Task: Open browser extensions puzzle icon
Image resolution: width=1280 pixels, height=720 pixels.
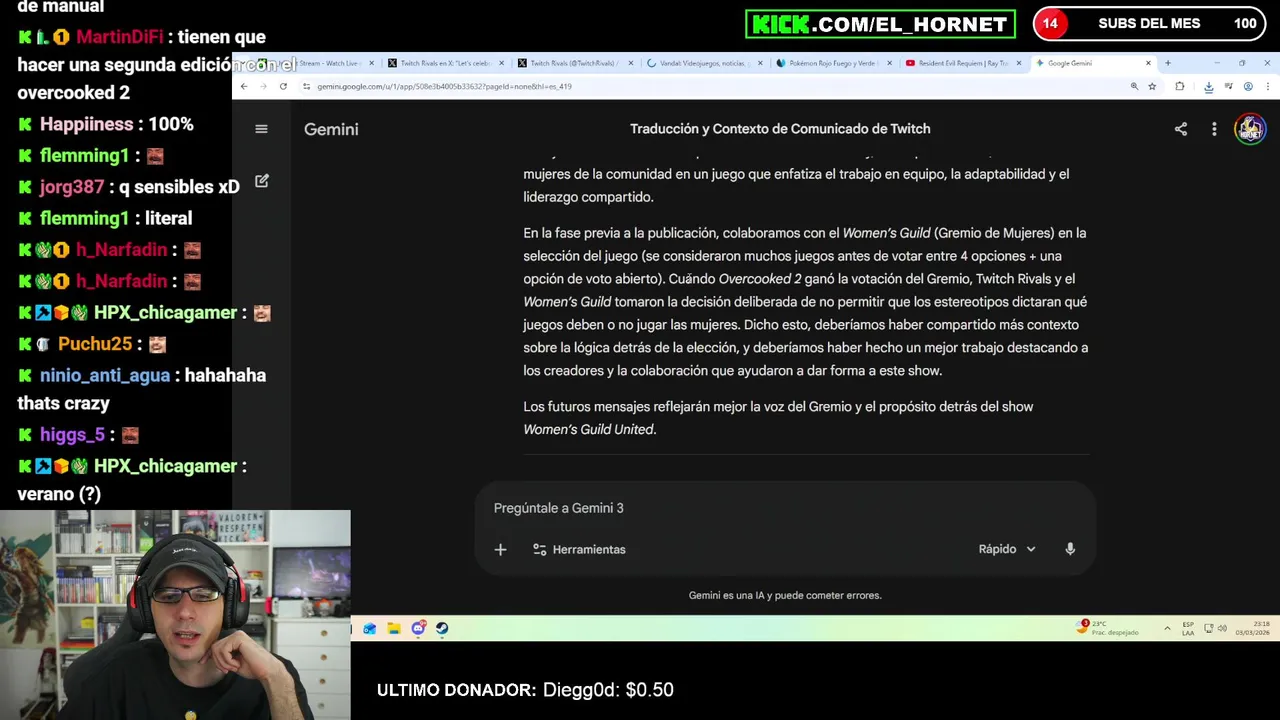Action: click(x=1180, y=87)
